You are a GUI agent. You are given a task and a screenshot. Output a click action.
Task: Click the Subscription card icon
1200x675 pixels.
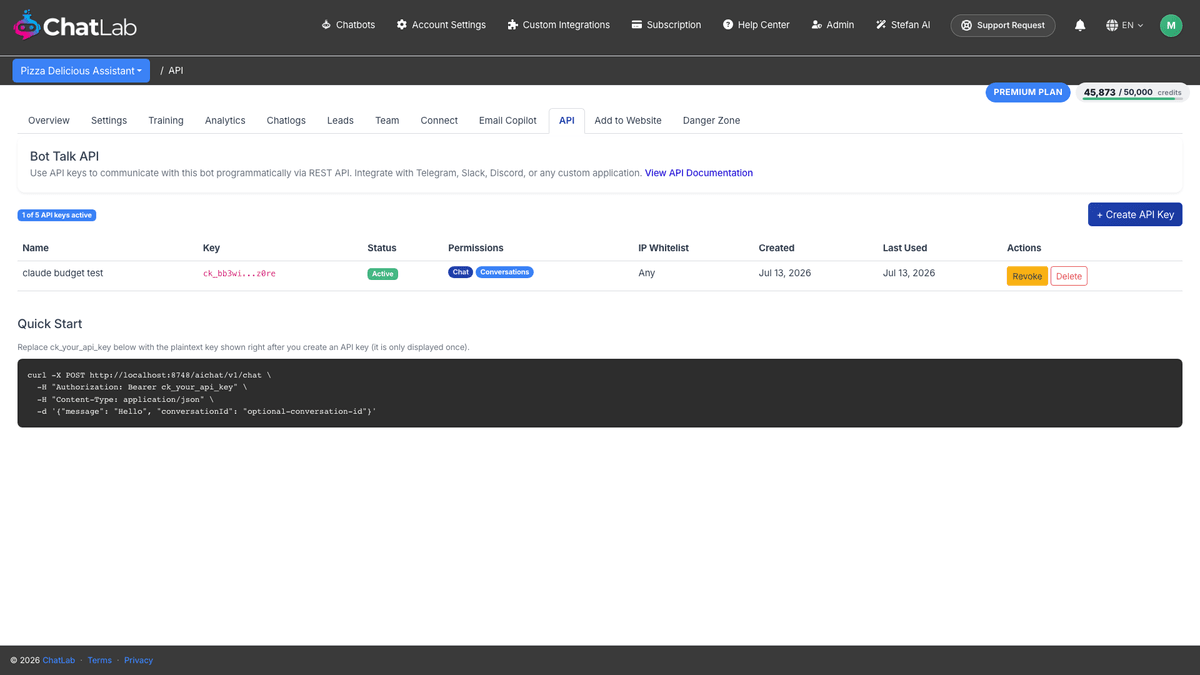point(637,25)
